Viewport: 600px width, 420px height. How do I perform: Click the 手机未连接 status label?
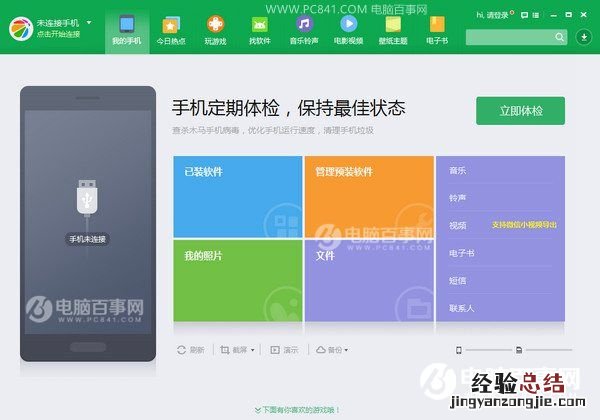click(87, 239)
